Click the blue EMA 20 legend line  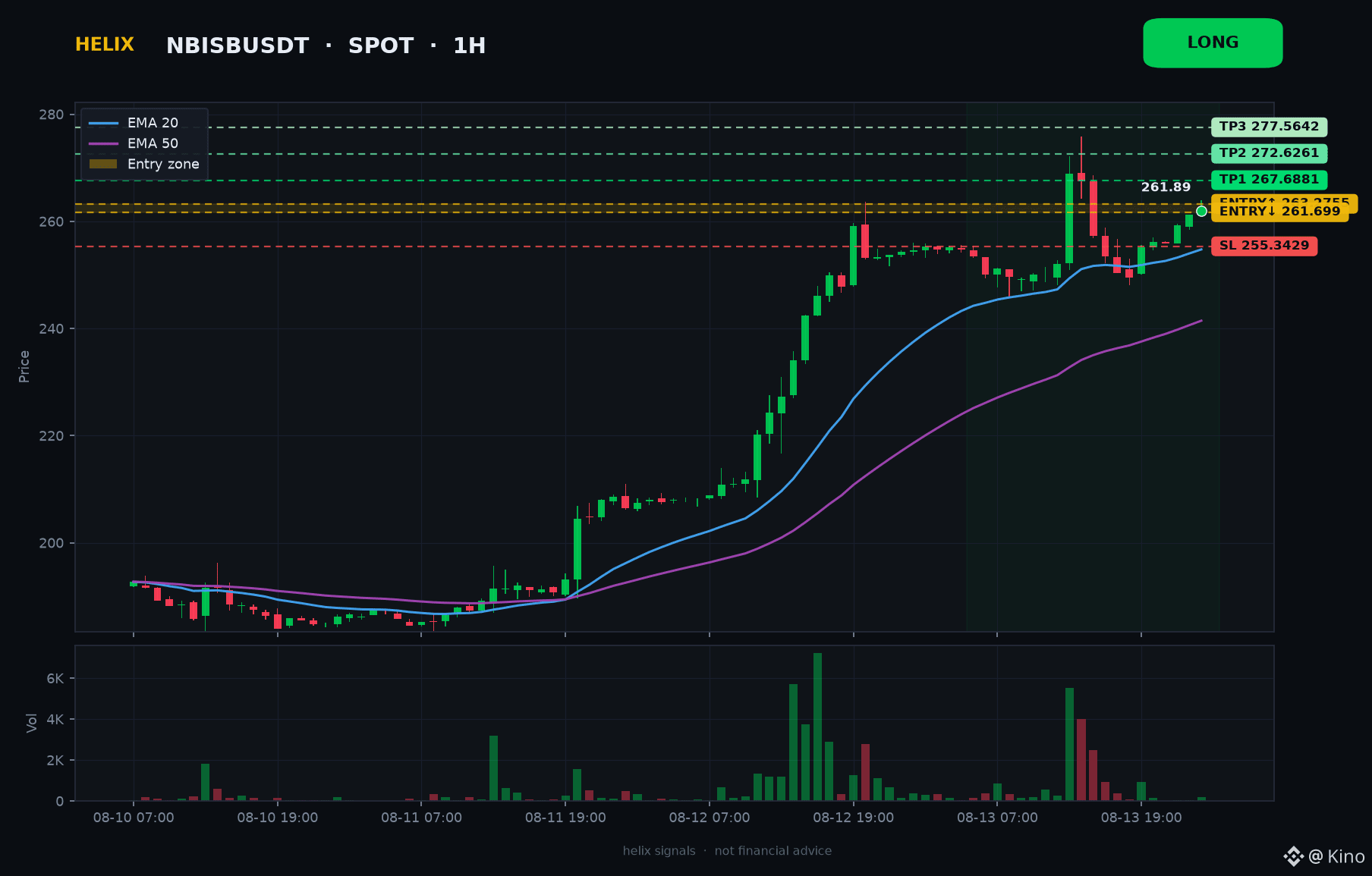click(103, 123)
